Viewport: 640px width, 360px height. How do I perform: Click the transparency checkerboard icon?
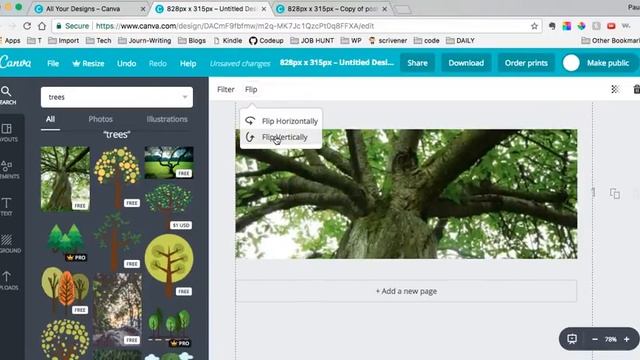coord(615,89)
